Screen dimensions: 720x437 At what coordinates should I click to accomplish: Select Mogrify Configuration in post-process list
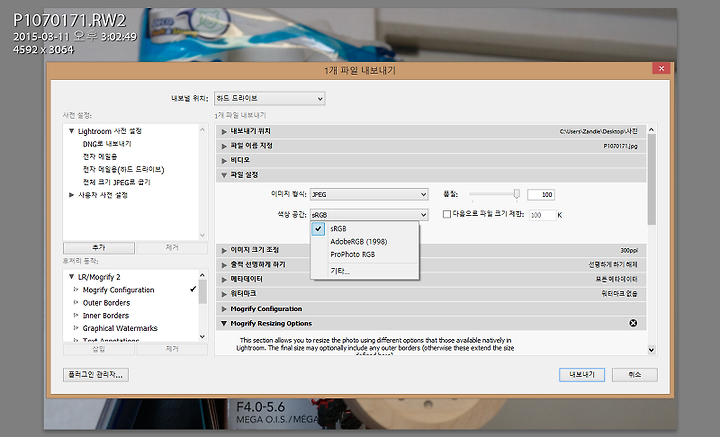[118, 290]
